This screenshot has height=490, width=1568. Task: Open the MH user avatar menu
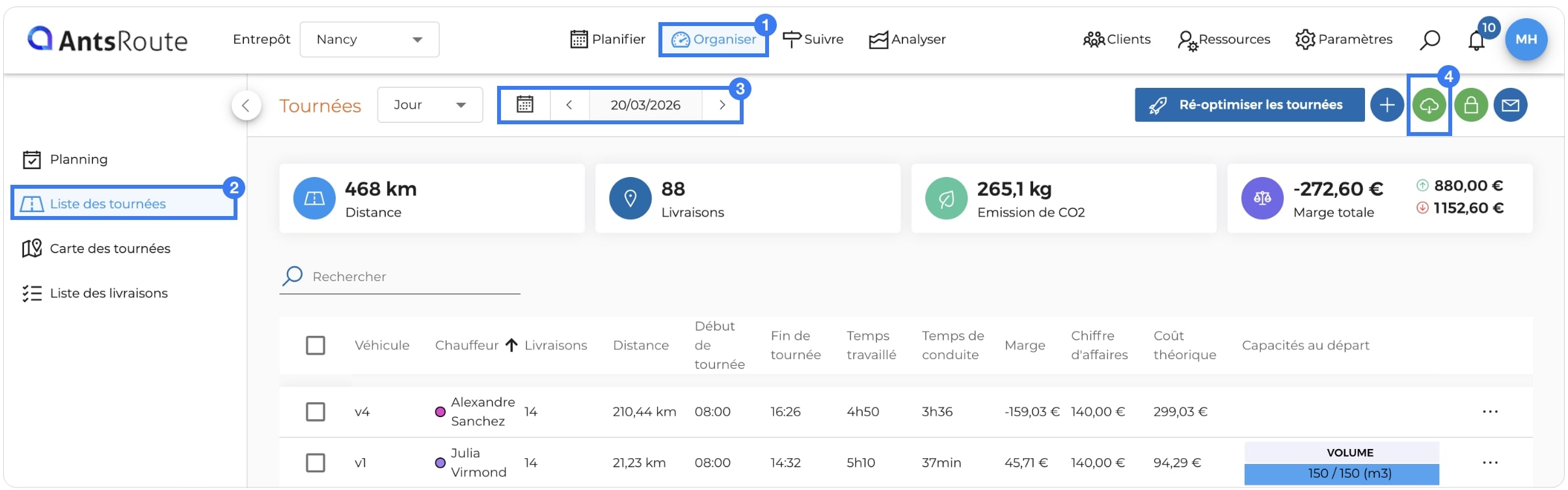click(x=1526, y=39)
